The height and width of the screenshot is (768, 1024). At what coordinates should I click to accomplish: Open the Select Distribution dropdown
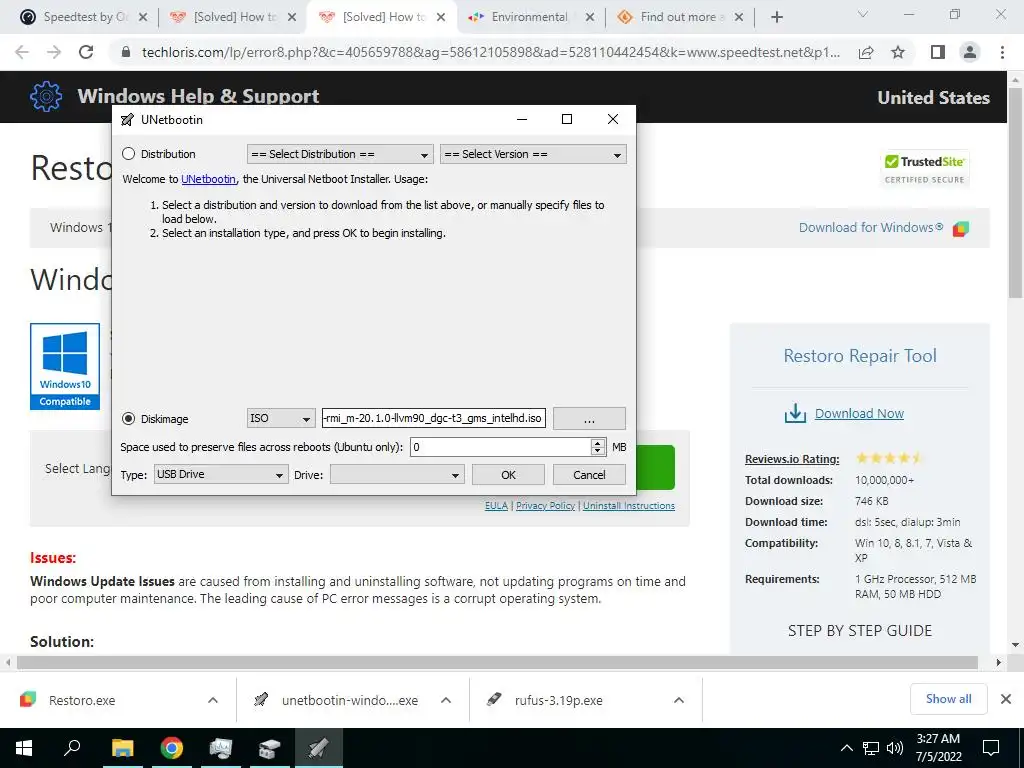tap(340, 154)
